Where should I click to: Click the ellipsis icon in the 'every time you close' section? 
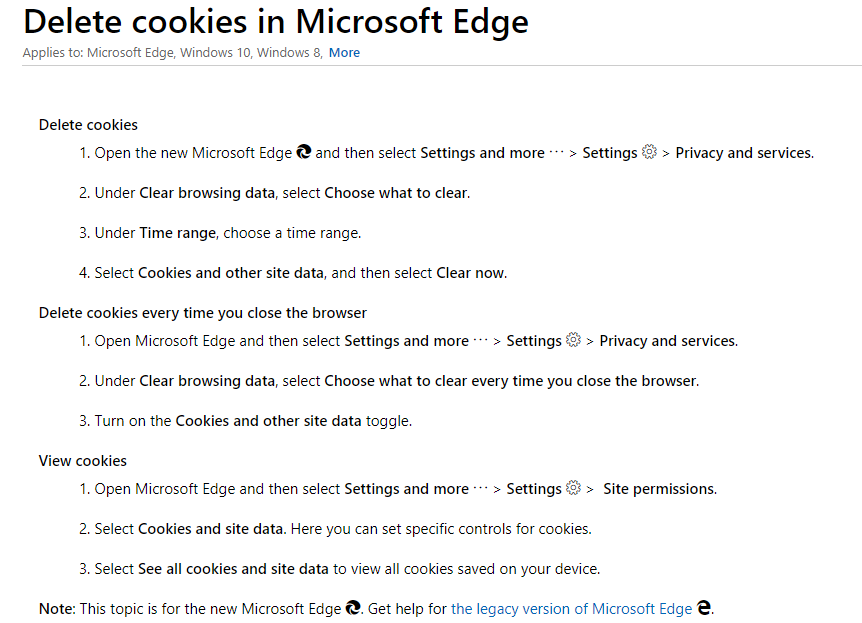480,341
